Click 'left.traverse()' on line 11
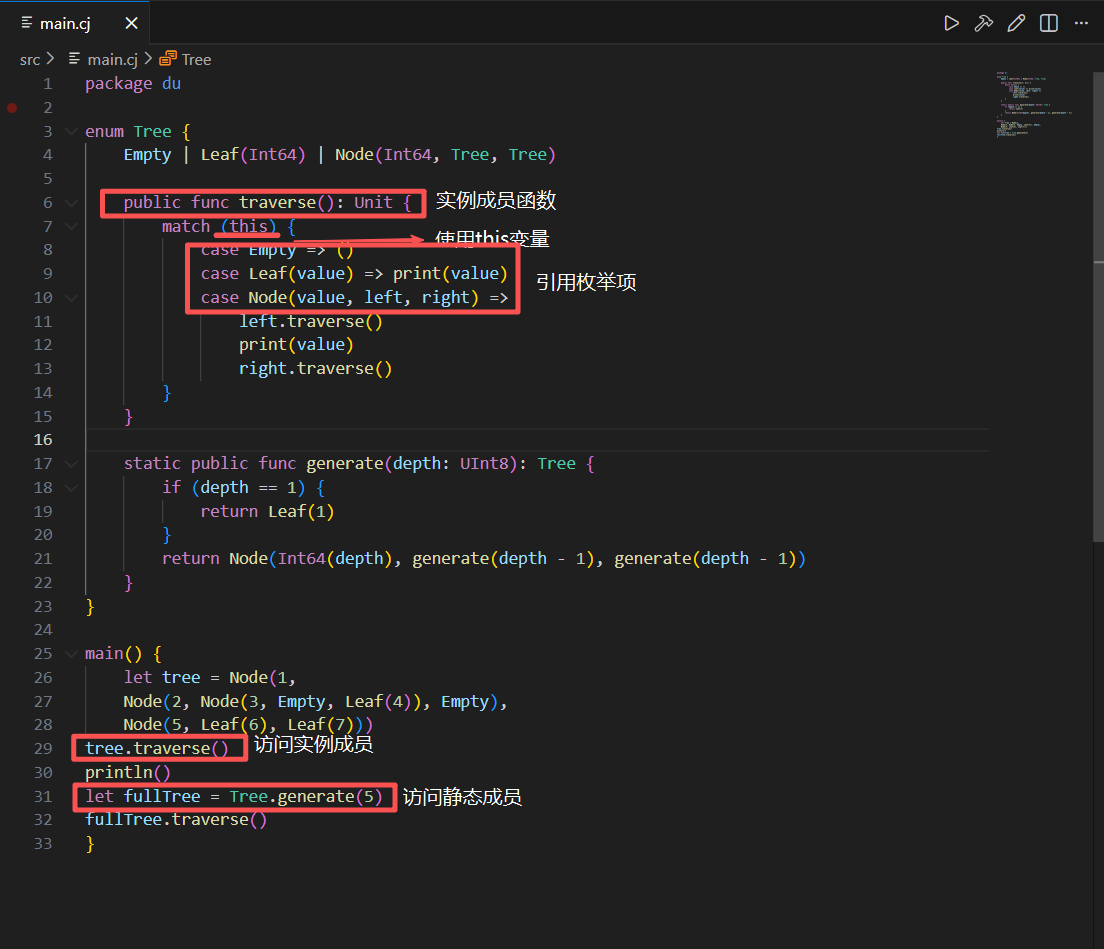 coord(310,322)
